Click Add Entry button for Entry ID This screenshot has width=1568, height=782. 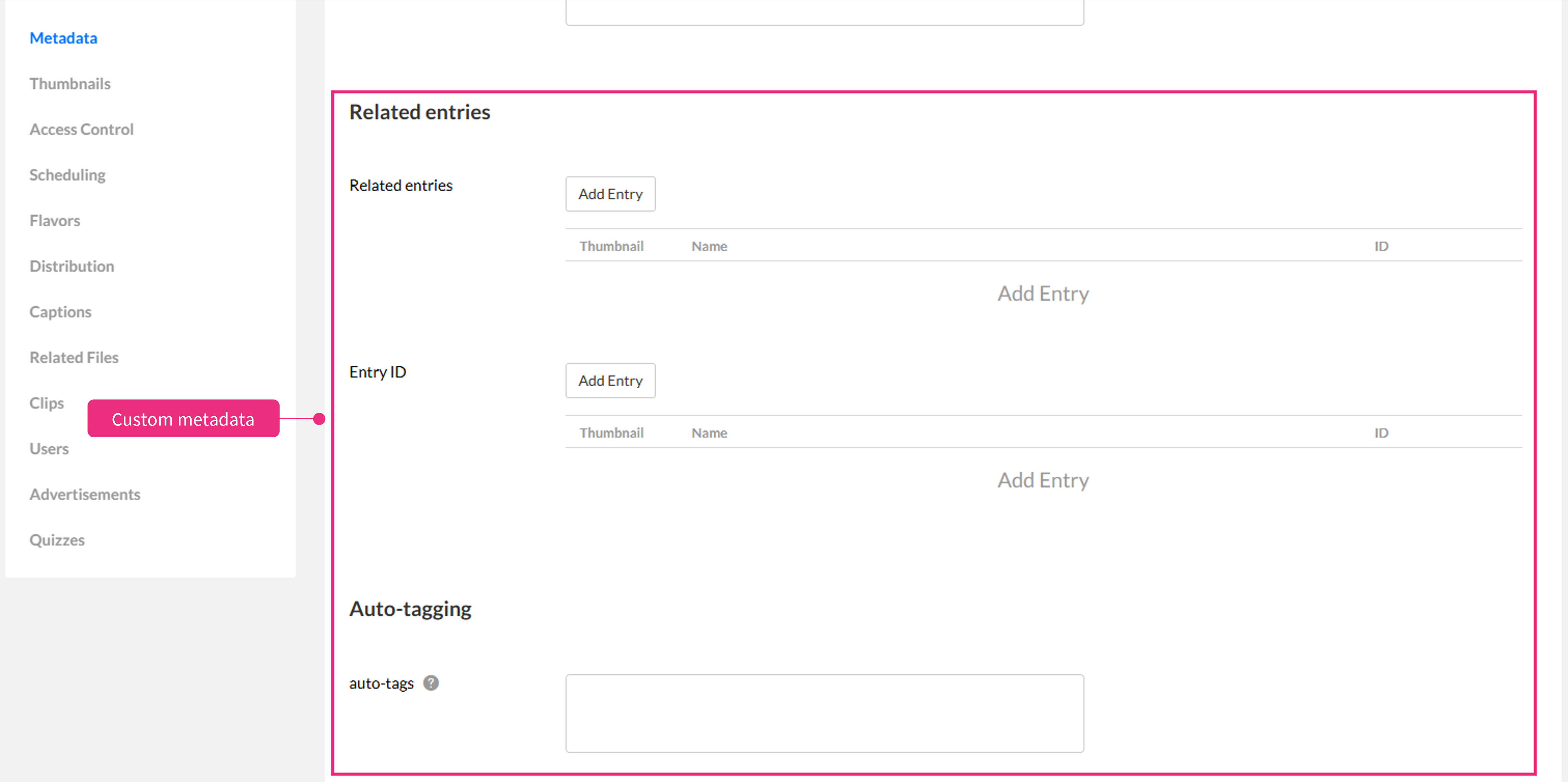610,381
